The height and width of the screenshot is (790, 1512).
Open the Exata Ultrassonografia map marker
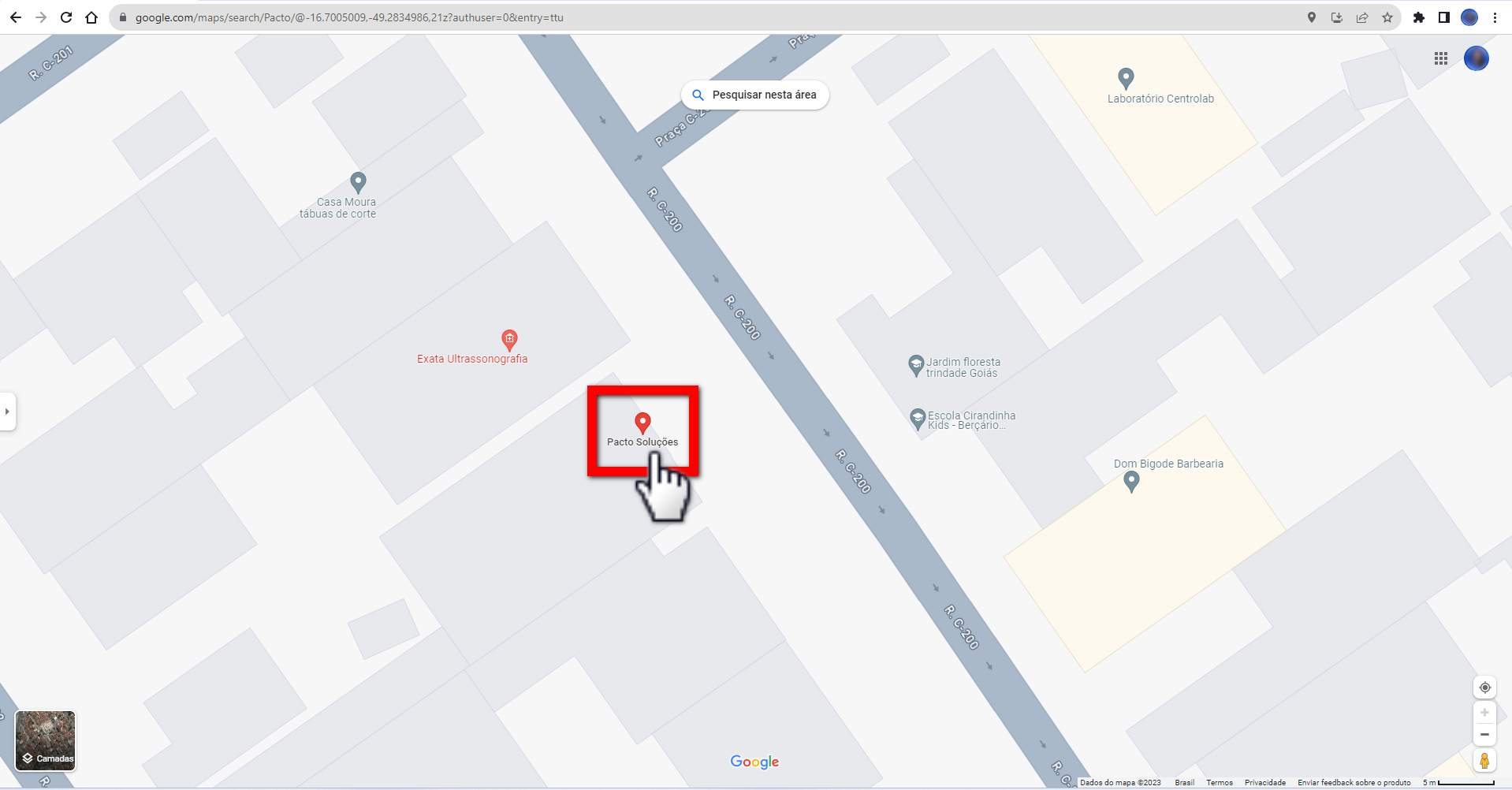(x=509, y=341)
